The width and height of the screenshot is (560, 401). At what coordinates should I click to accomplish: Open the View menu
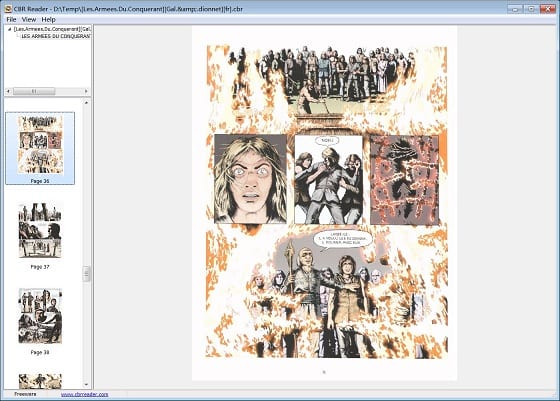pyautogui.click(x=29, y=20)
